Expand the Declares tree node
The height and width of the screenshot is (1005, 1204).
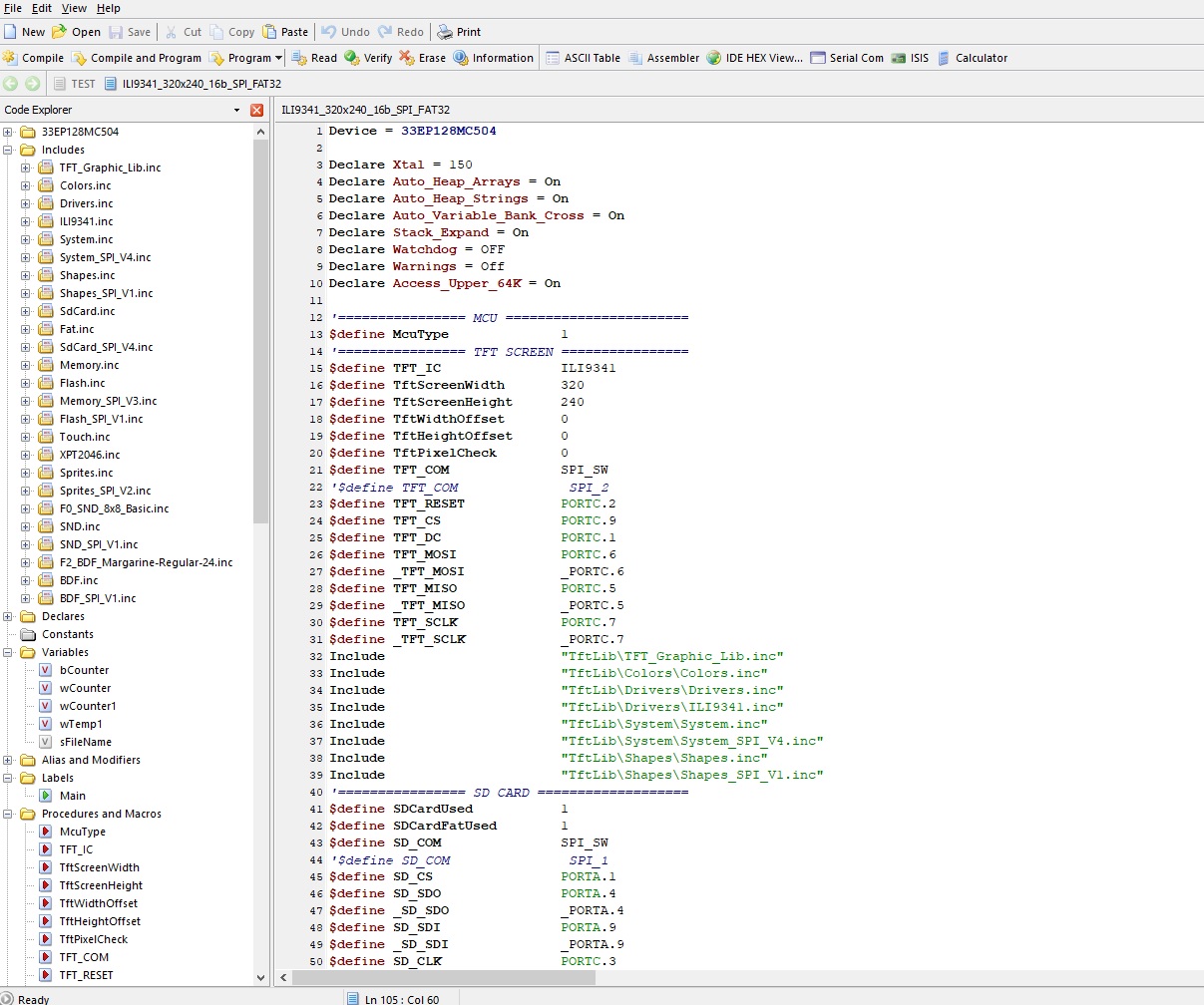pos(8,616)
